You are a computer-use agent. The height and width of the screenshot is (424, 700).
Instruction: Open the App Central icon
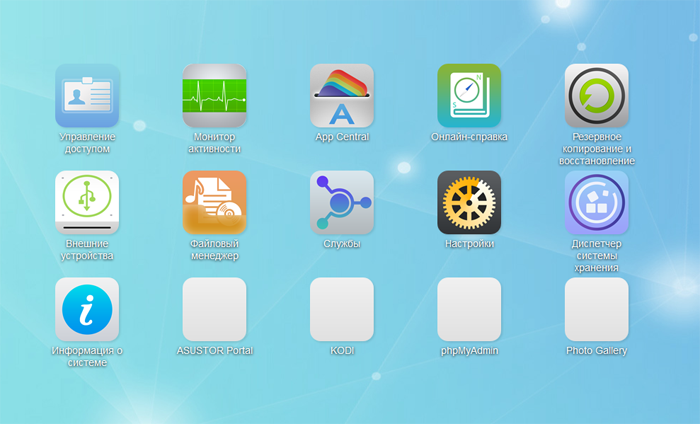point(342,96)
